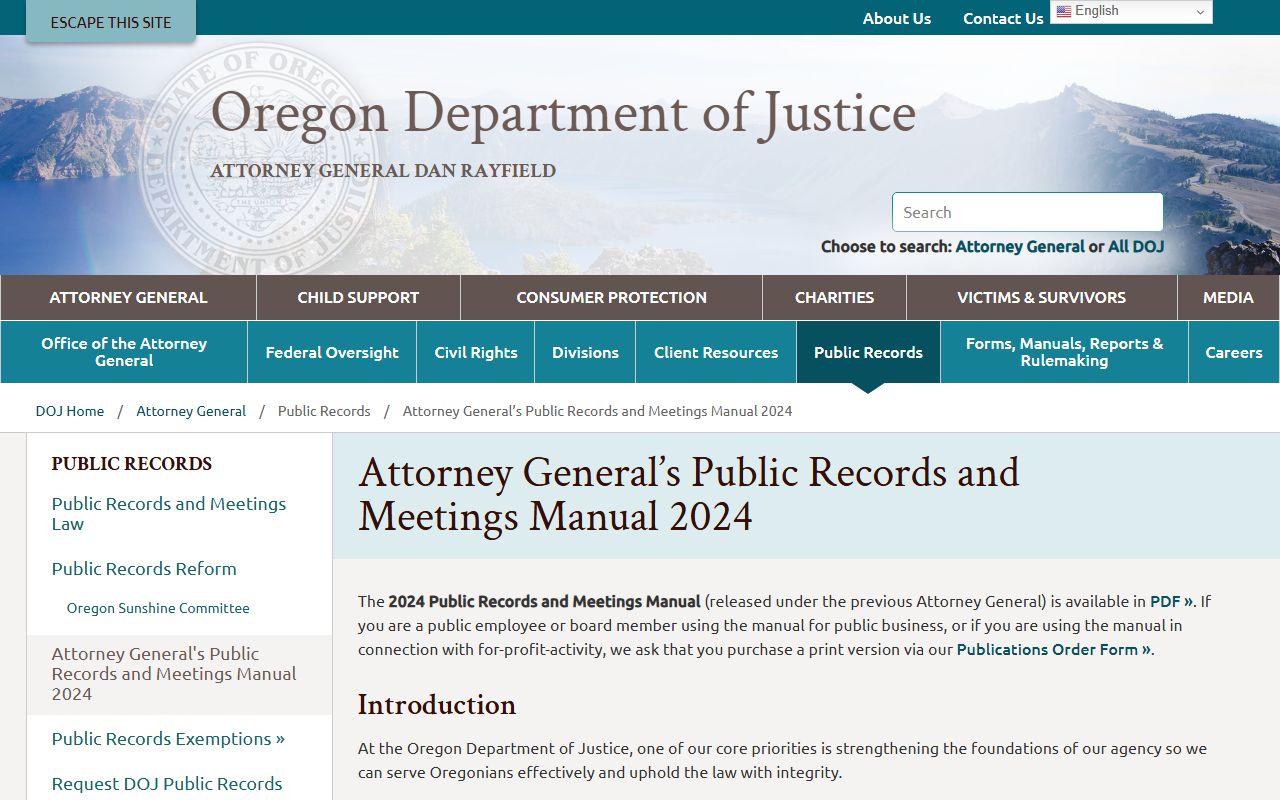This screenshot has width=1280, height=800.
Task: Click the Oregon state seal logo
Action: tap(258, 158)
